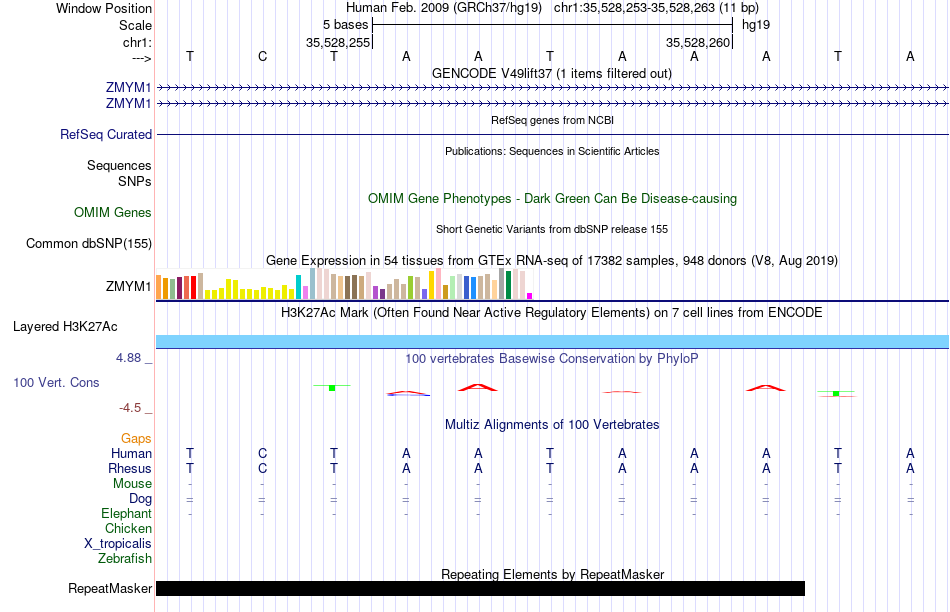Click 'Publications: Sequences in Scientific Articles' title

(x=552, y=151)
